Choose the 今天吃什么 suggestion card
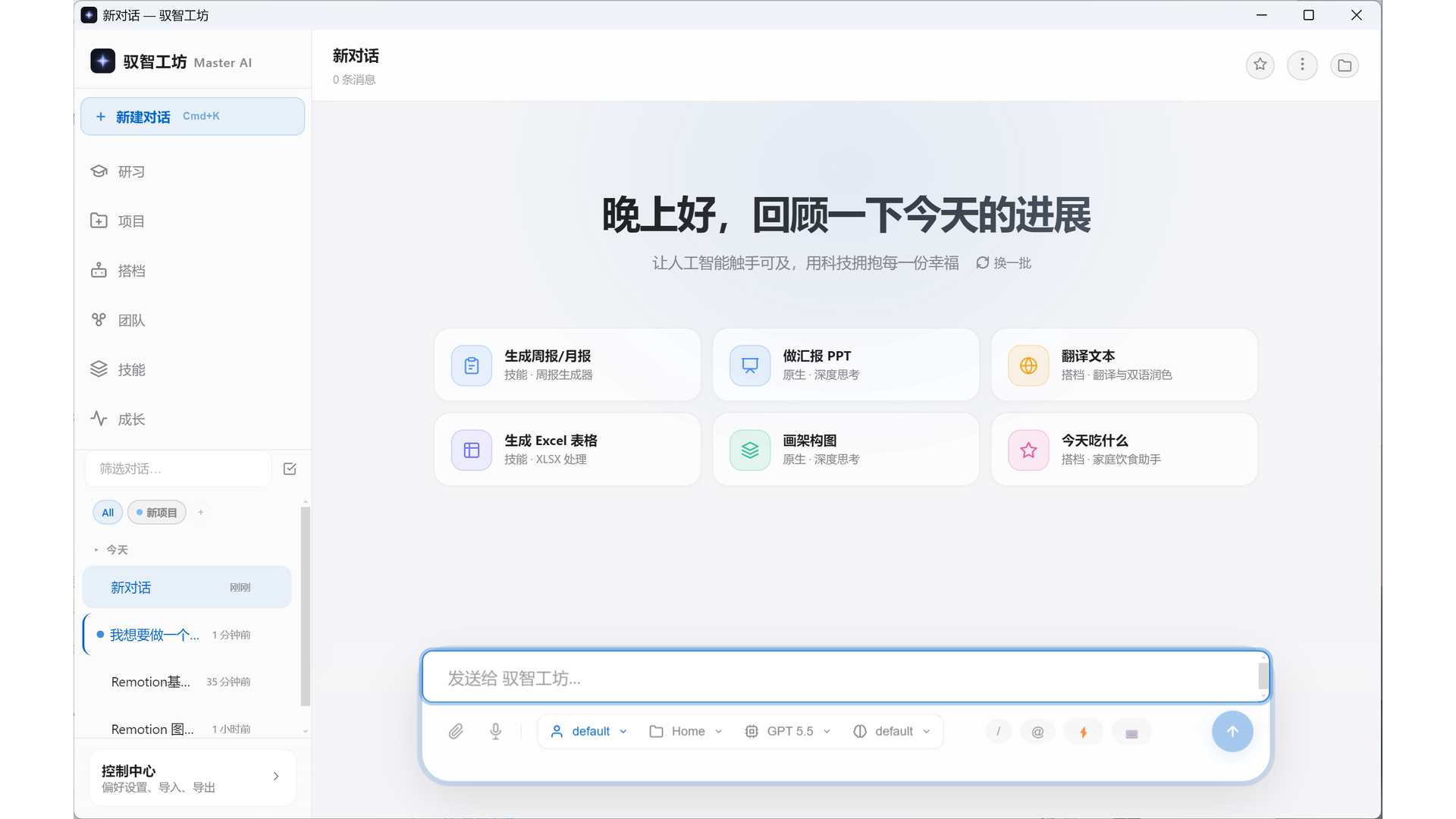This screenshot has width=1456, height=819. (1124, 450)
